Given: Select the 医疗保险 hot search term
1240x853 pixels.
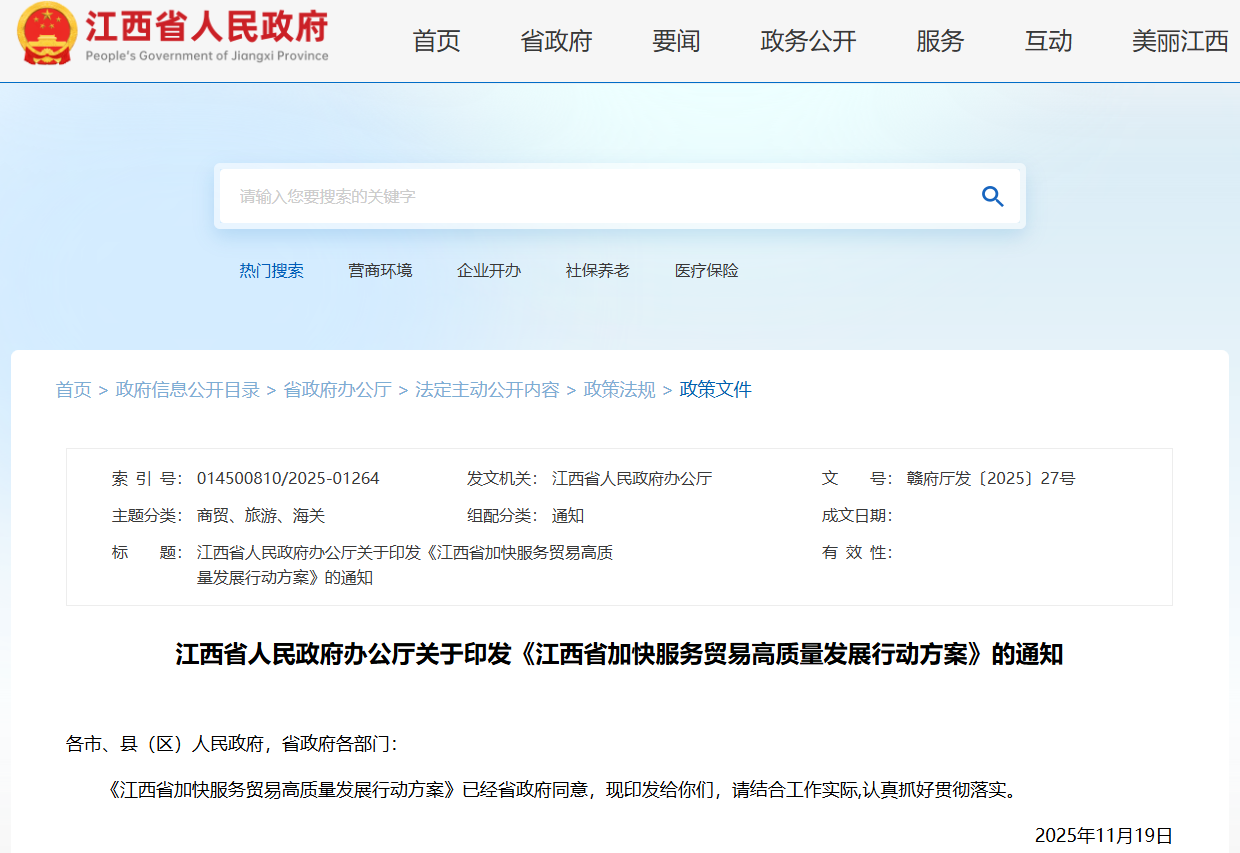Looking at the screenshot, I should click(x=706, y=271).
